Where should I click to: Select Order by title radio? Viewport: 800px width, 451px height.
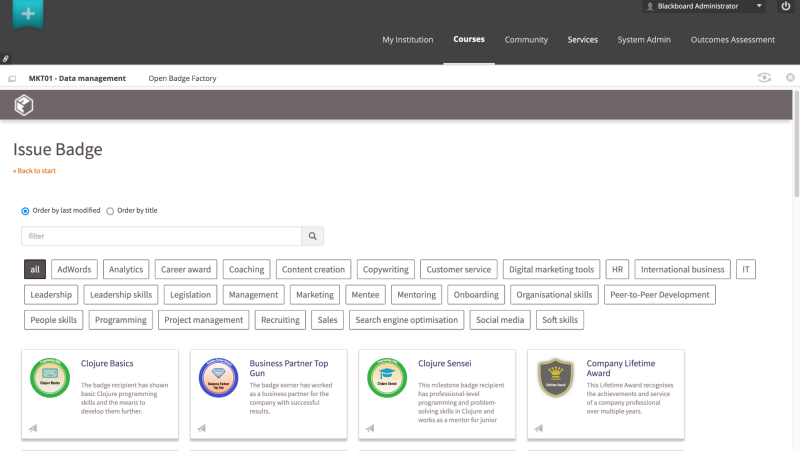[110, 211]
